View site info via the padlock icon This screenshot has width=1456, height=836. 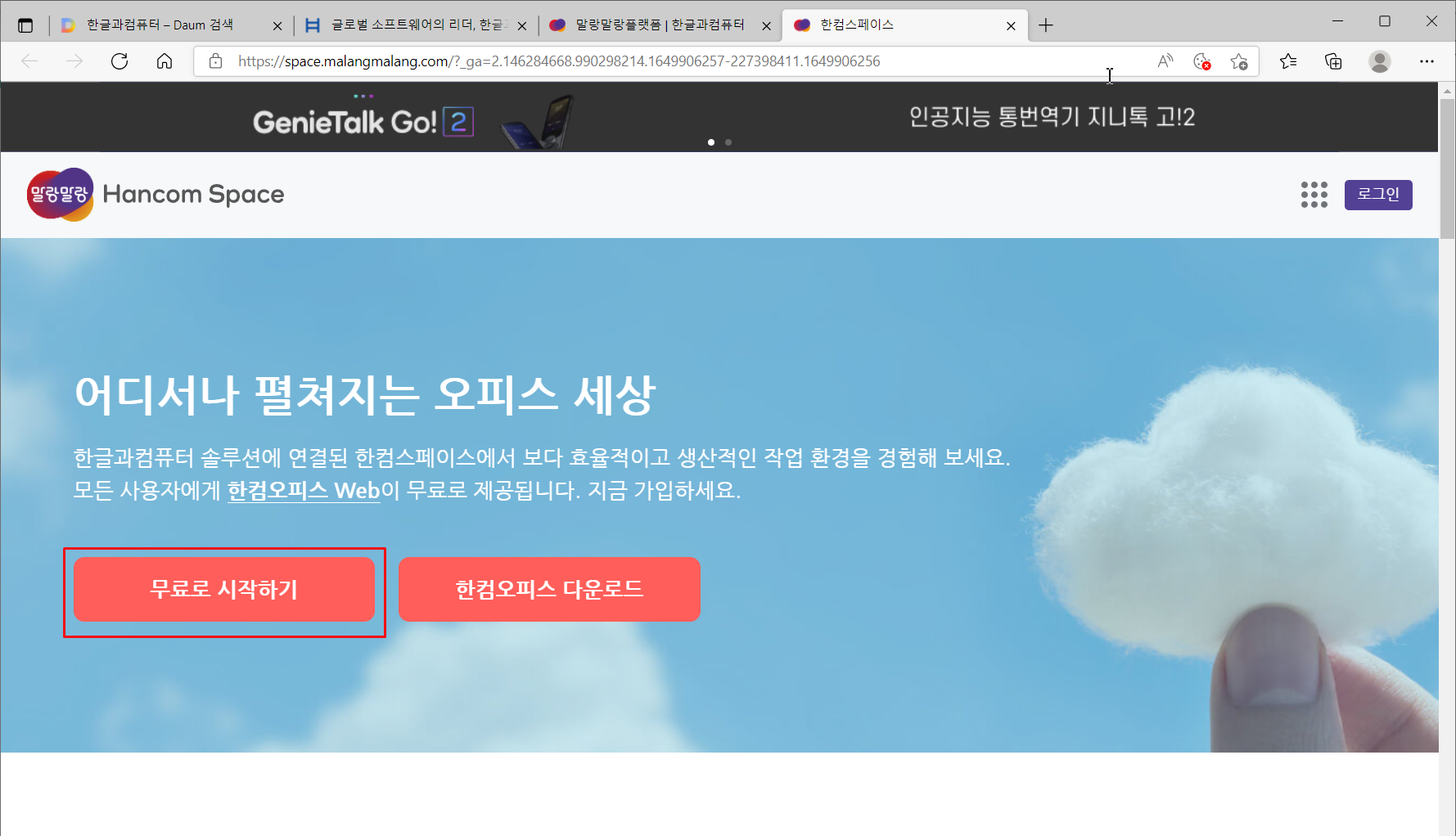click(216, 61)
